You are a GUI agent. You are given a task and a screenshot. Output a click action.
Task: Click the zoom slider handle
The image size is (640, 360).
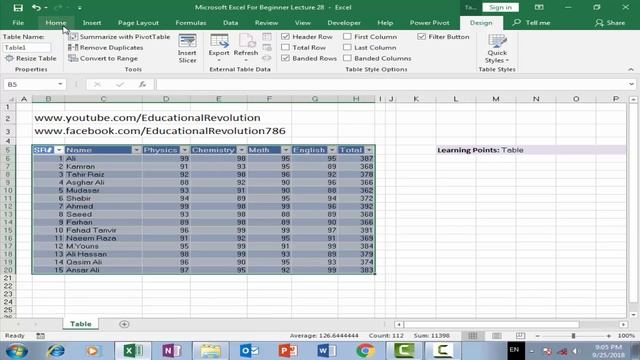pyautogui.click(x=573, y=336)
